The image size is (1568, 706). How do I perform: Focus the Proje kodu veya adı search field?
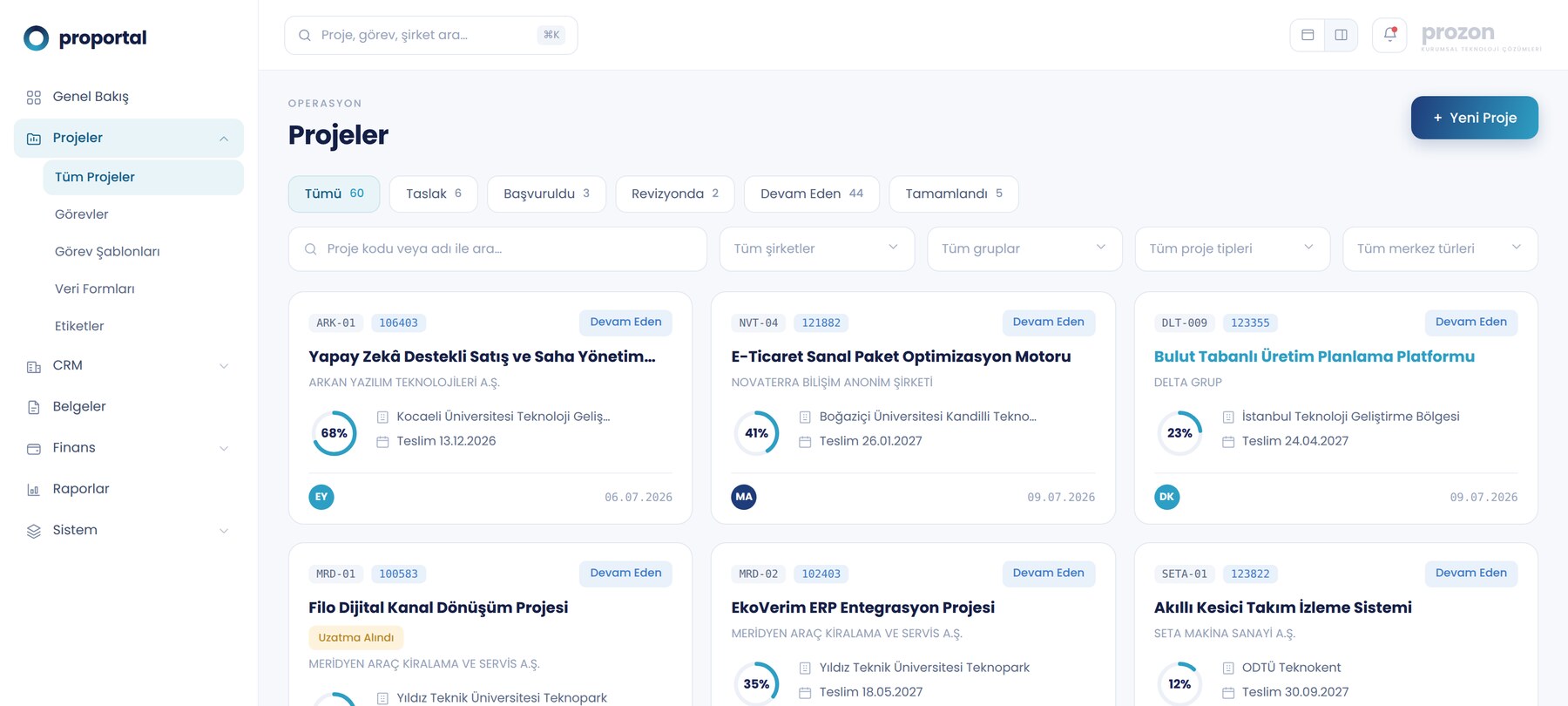[x=497, y=249]
